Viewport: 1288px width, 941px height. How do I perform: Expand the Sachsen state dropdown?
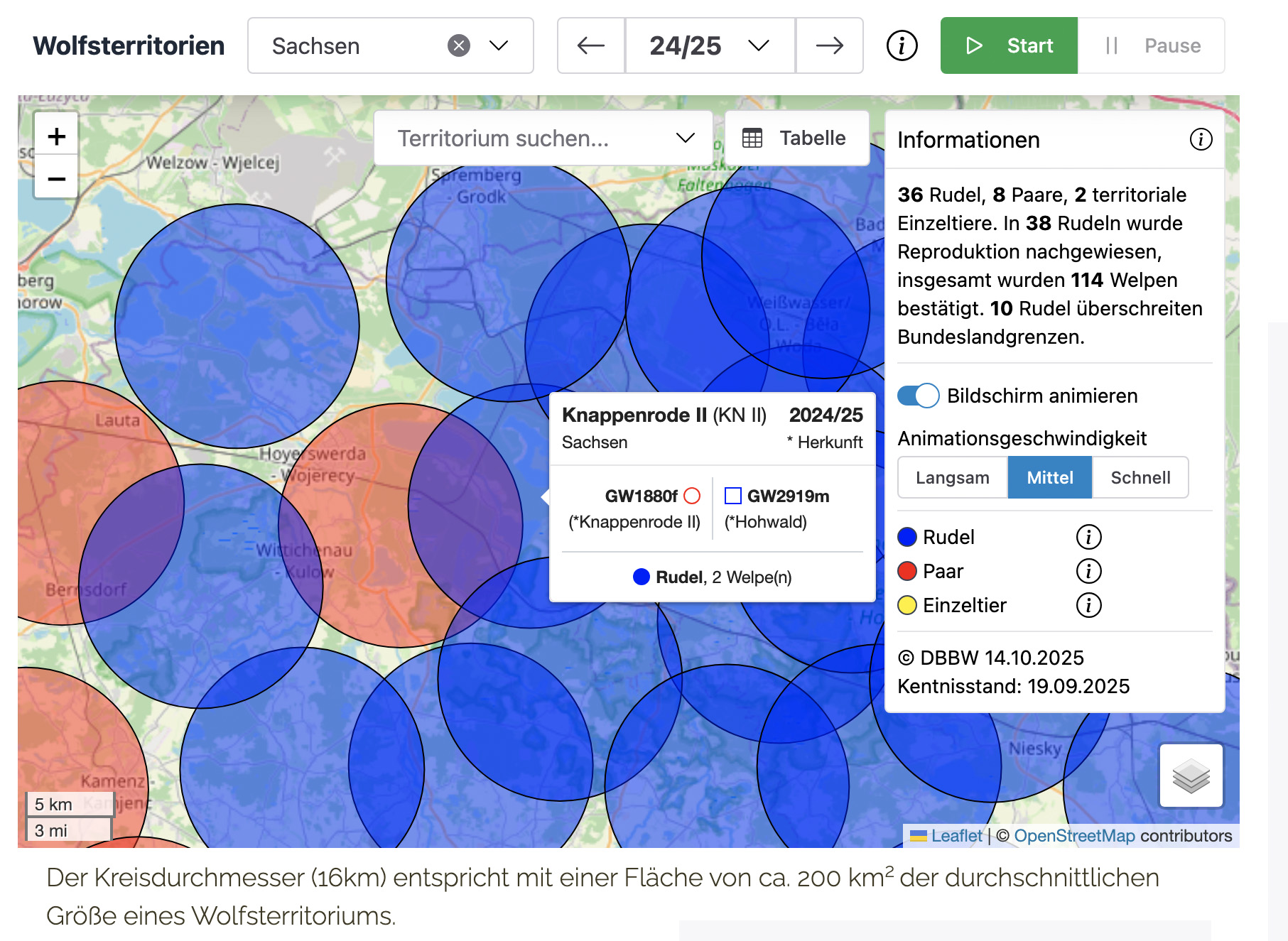point(499,46)
